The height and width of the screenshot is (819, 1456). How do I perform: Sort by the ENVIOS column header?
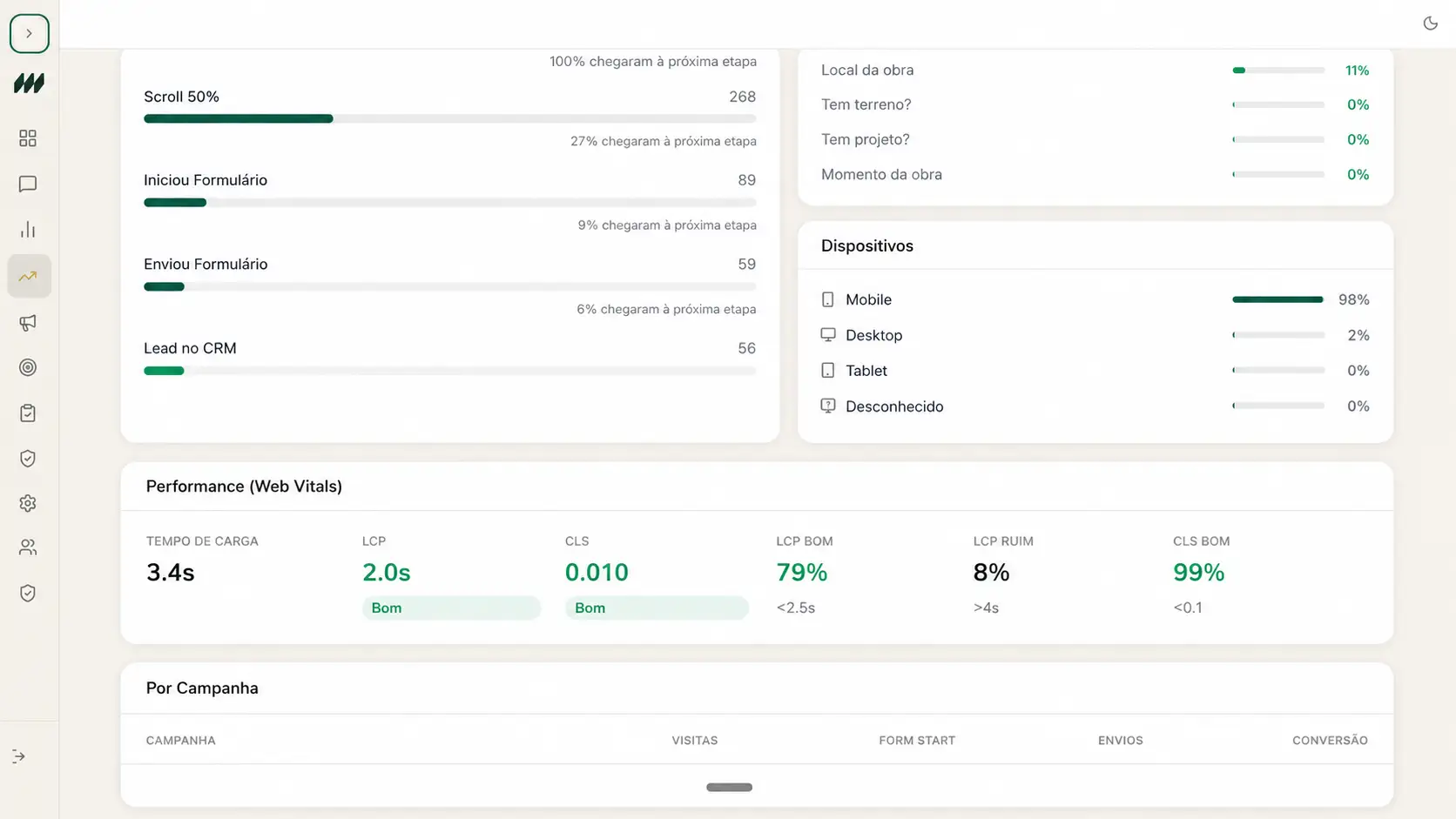click(x=1120, y=741)
